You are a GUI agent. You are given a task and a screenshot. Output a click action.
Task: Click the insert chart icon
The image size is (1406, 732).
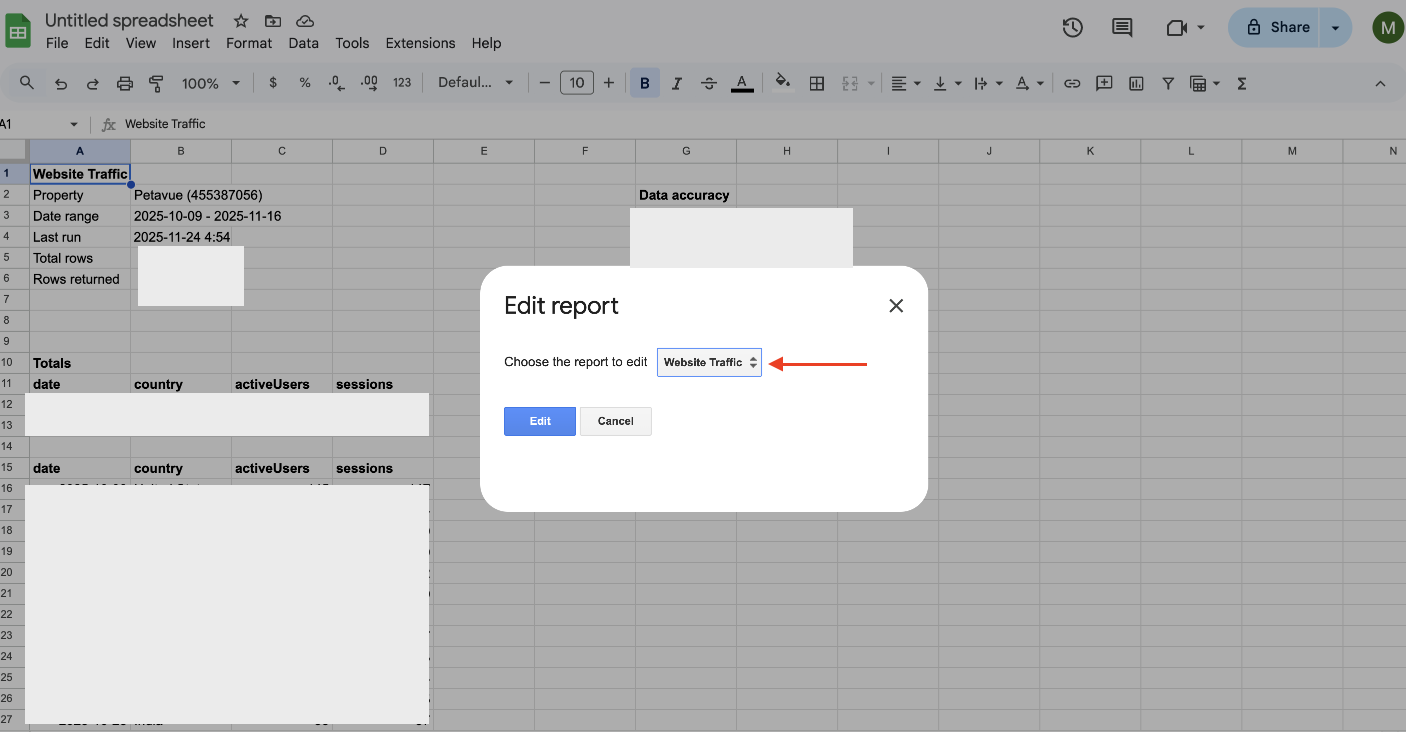1136,83
